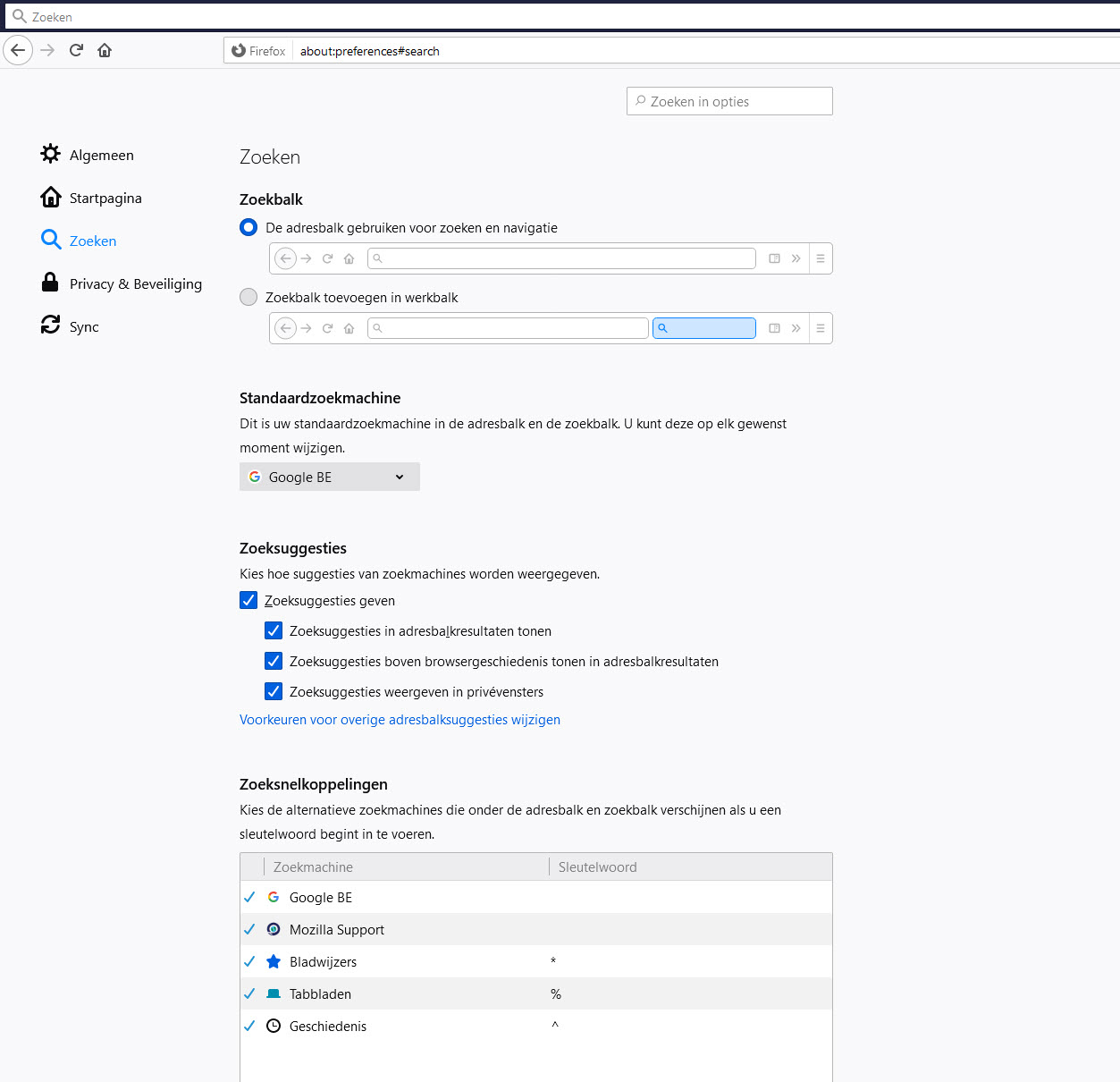This screenshot has width=1120, height=1082.
Task: Click the Zoekmachine column header
Action: (x=406, y=866)
